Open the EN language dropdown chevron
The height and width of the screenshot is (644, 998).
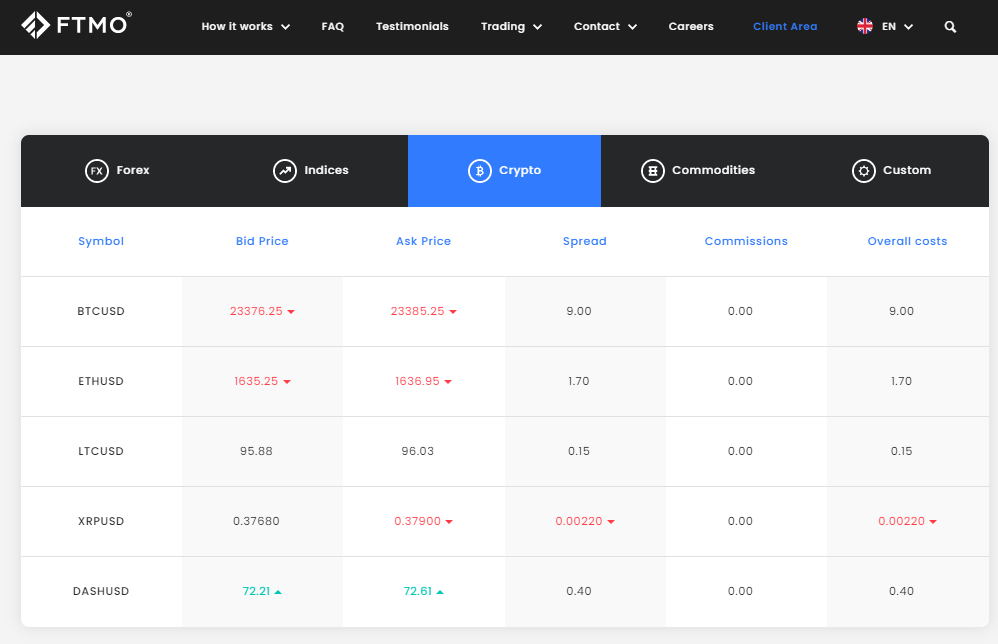909,27
